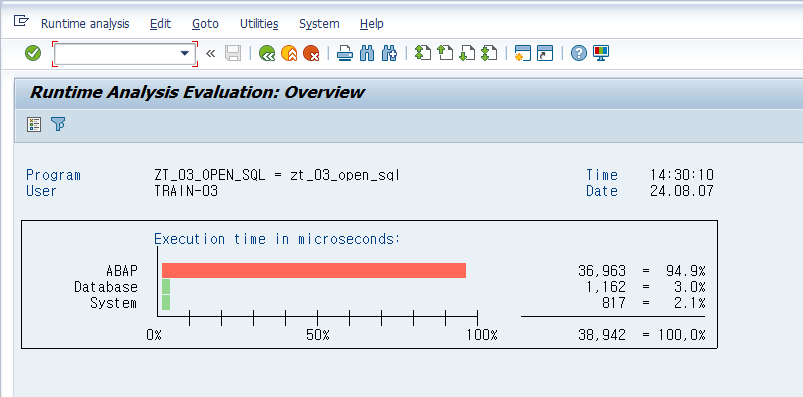Click the ABAP row label

coord(122,270)
